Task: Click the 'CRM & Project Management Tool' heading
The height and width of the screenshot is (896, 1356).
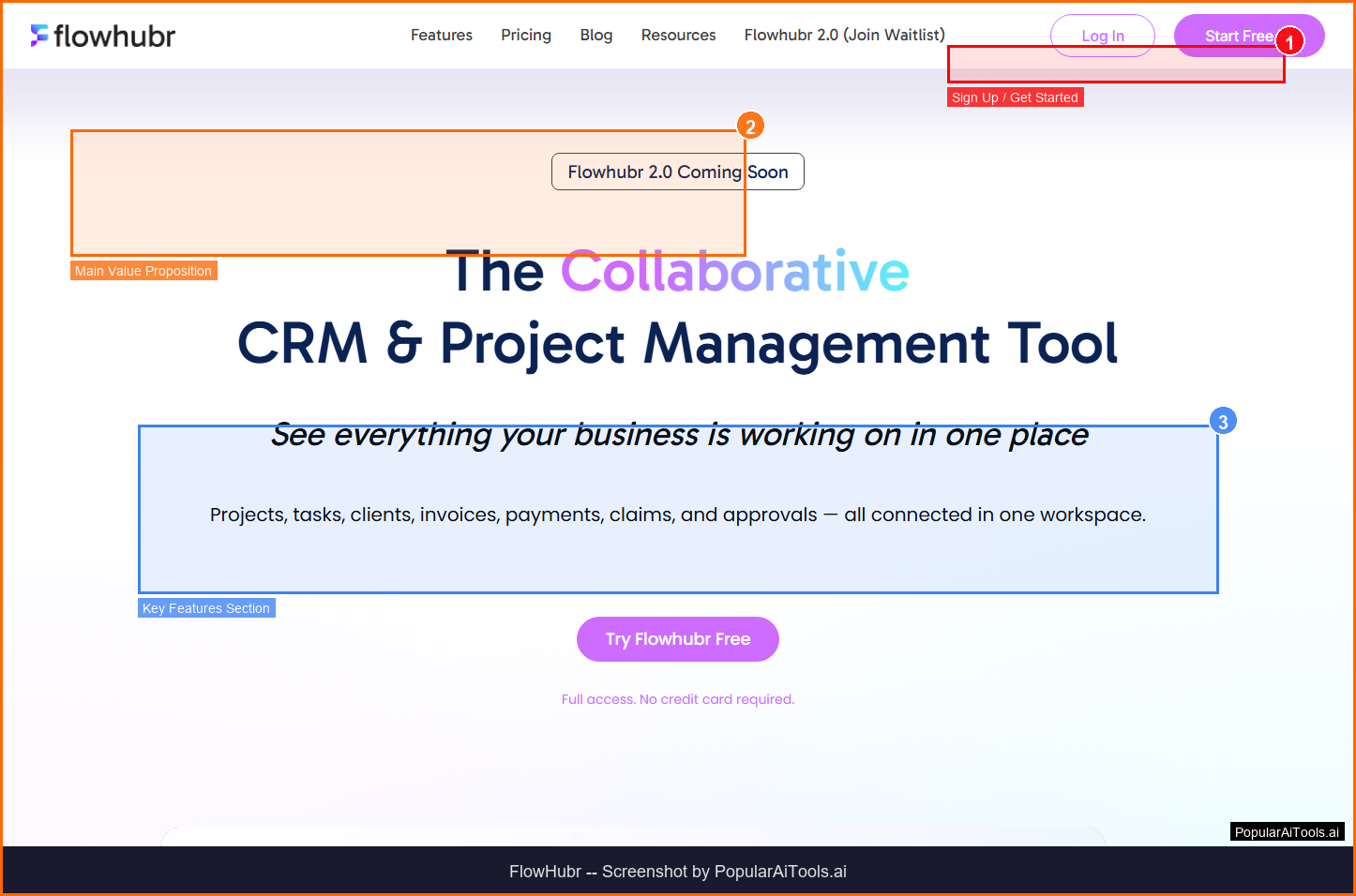Action: tap(677, 344)
